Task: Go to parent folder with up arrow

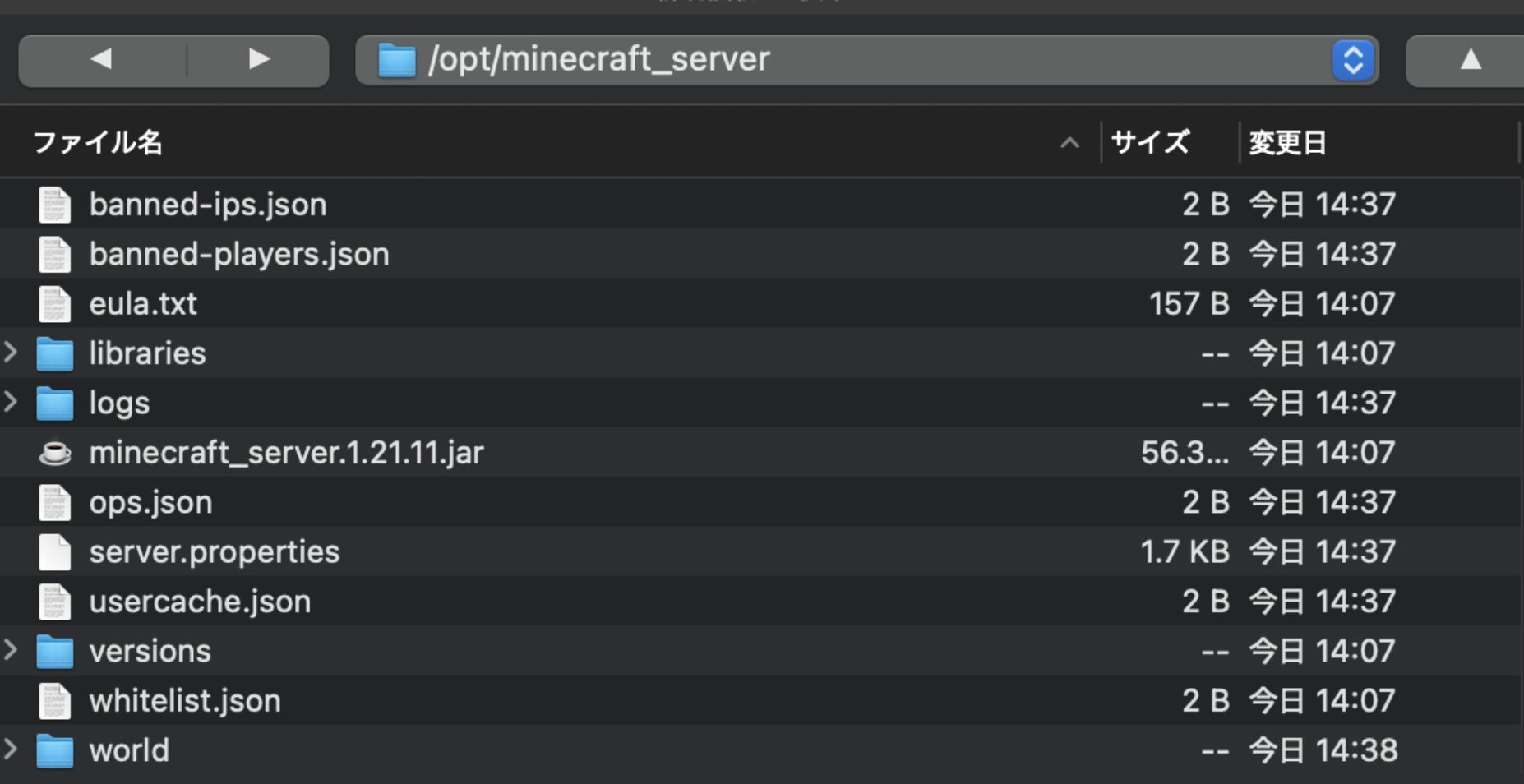Action: tap(1470, 60)
